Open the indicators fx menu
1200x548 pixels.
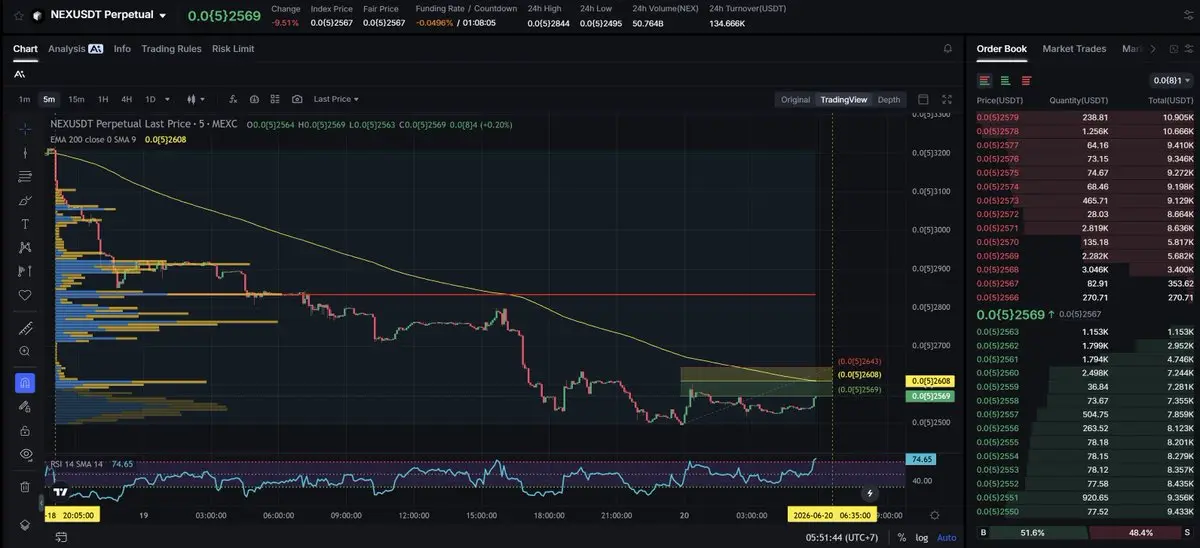click(233, 99)
